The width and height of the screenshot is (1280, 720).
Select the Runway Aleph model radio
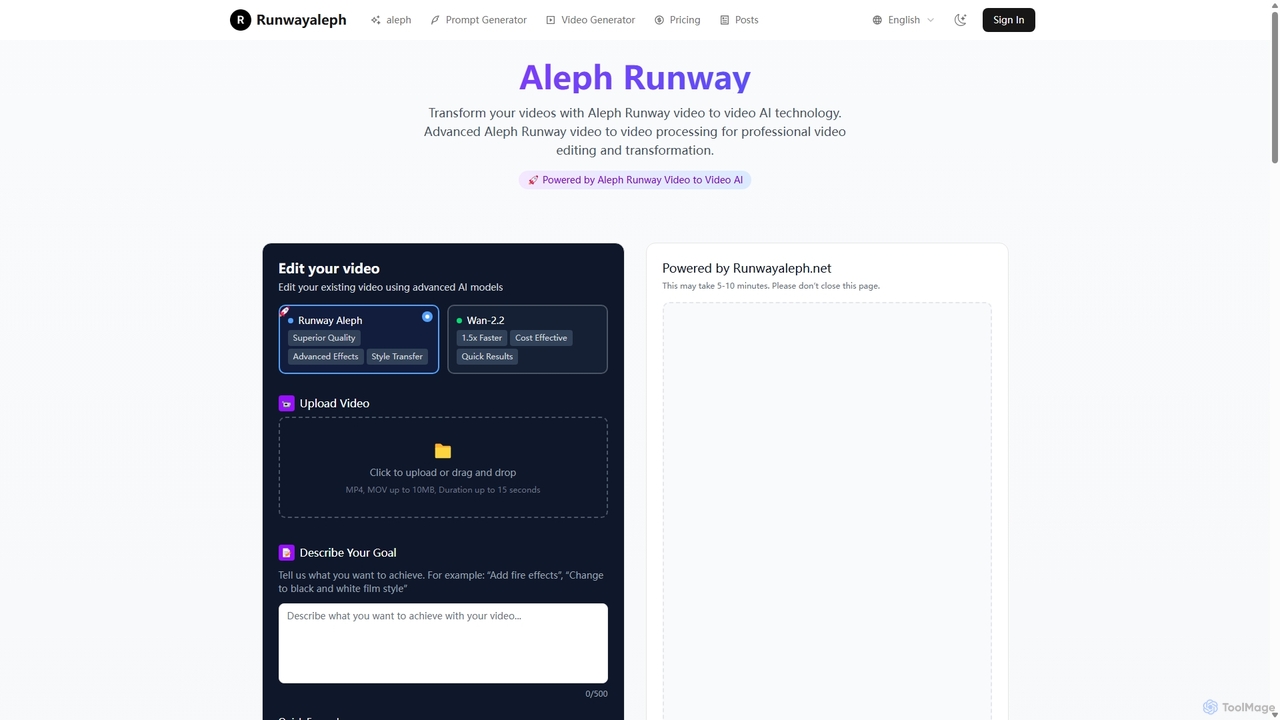pos(427,317)
